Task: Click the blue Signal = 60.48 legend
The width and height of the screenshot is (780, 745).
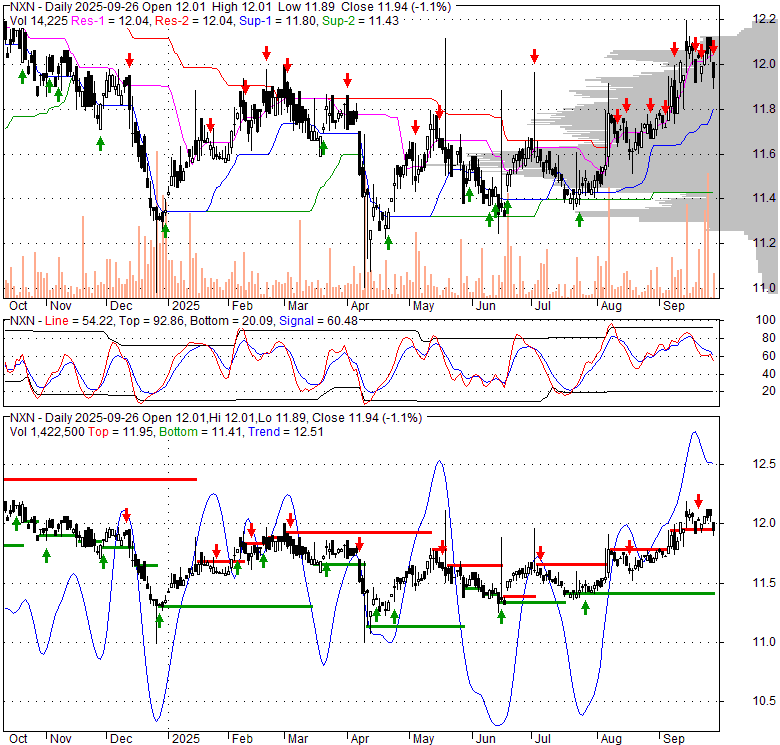Action: (318, 321)
